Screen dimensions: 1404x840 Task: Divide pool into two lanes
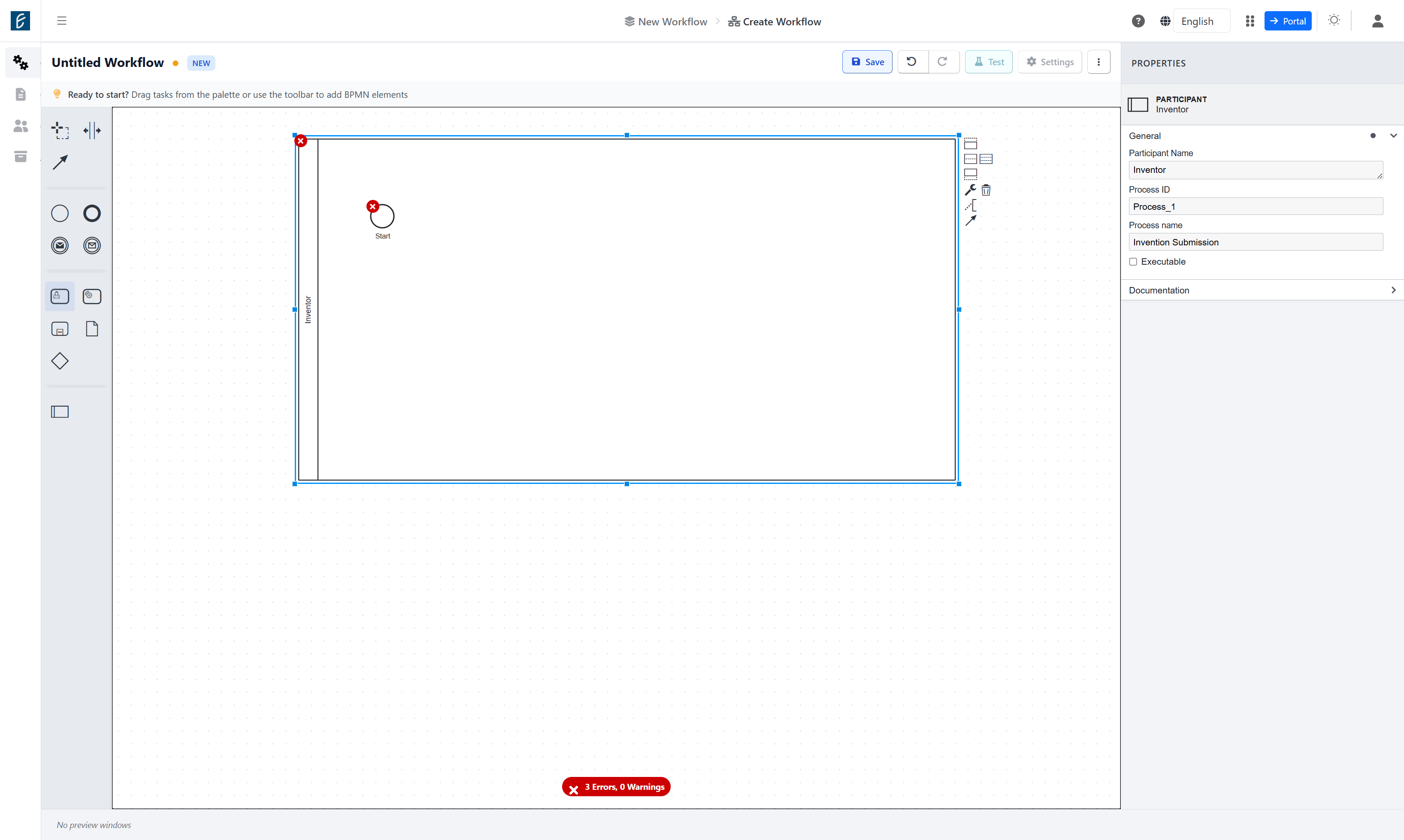pos(970,159)
